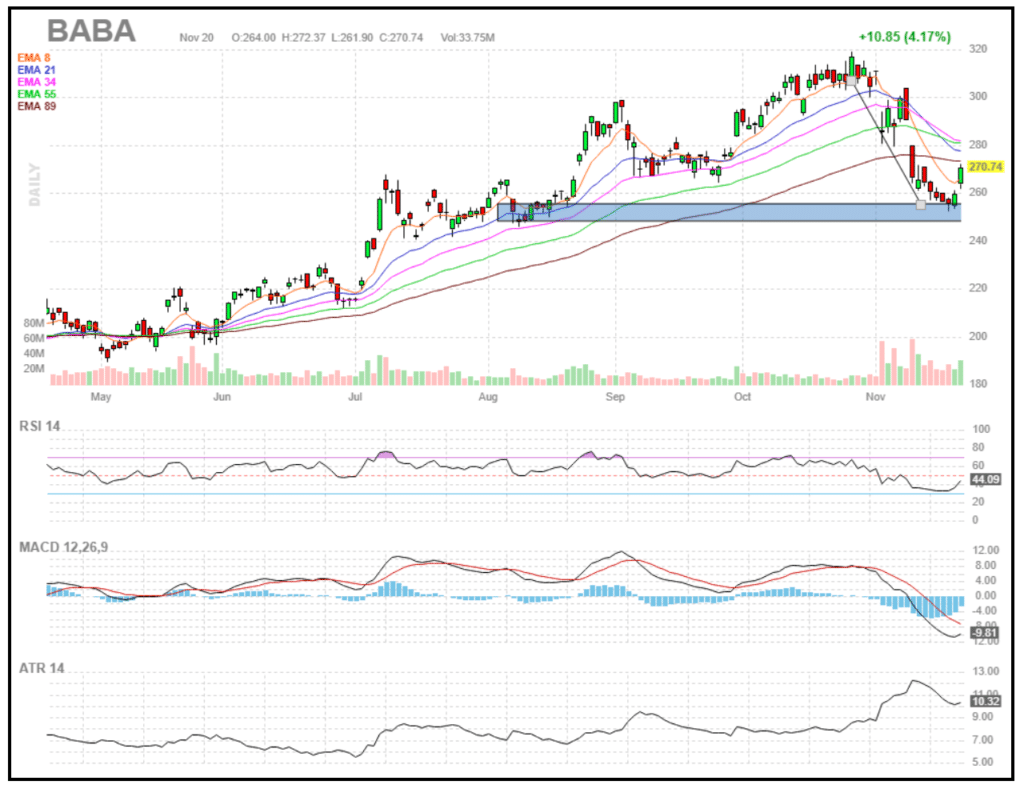The width and height of the screenshot is (1024, 789).
Task: Click the Oct label on the time axis
Action: point(743,396)
